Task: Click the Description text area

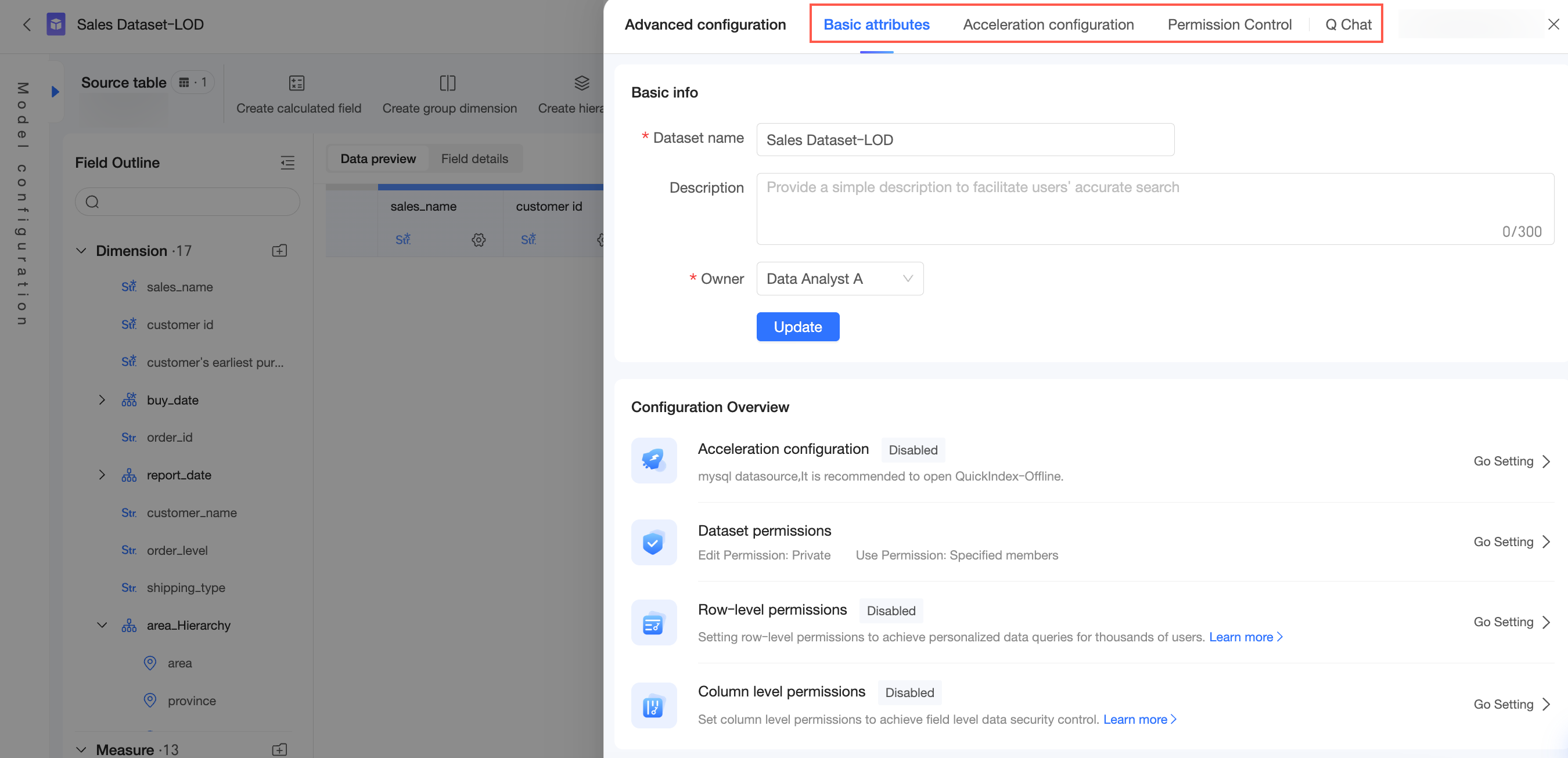Action: [1155, 210]
